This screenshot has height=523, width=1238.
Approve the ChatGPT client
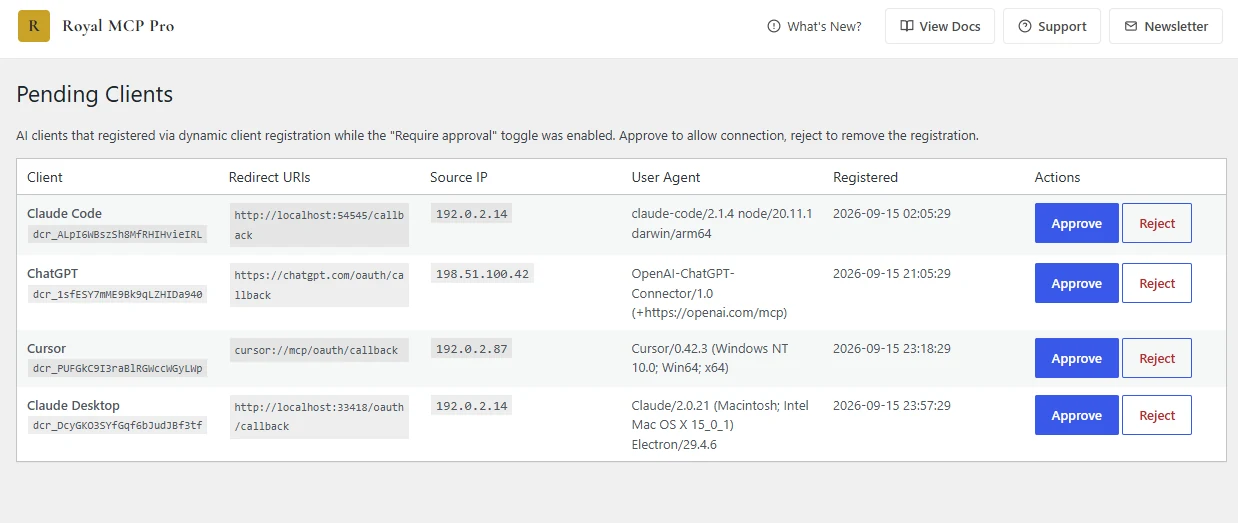(1076, 283)
